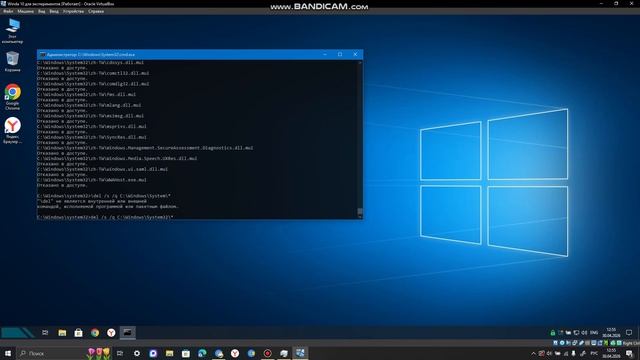This screenshot has width=640, height=360.
Task: Maximize the Administrator cmd.exe window
Action: coord(340,54)
